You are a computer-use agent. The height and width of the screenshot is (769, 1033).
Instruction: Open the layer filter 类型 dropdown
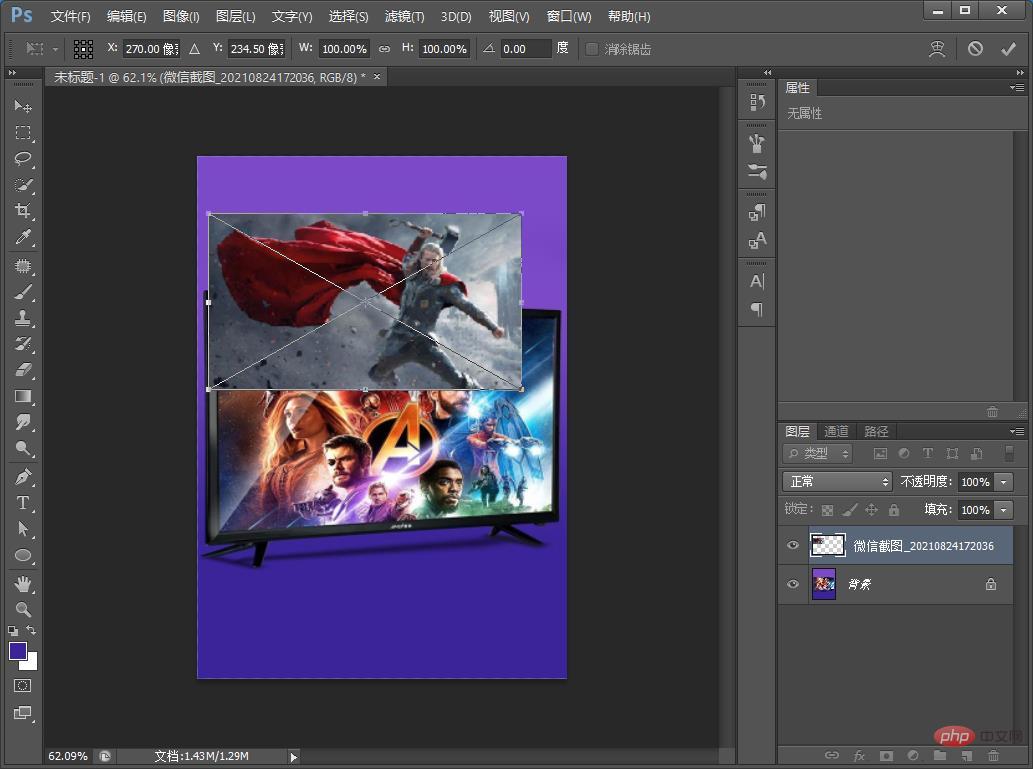click(x=818, y=453)
